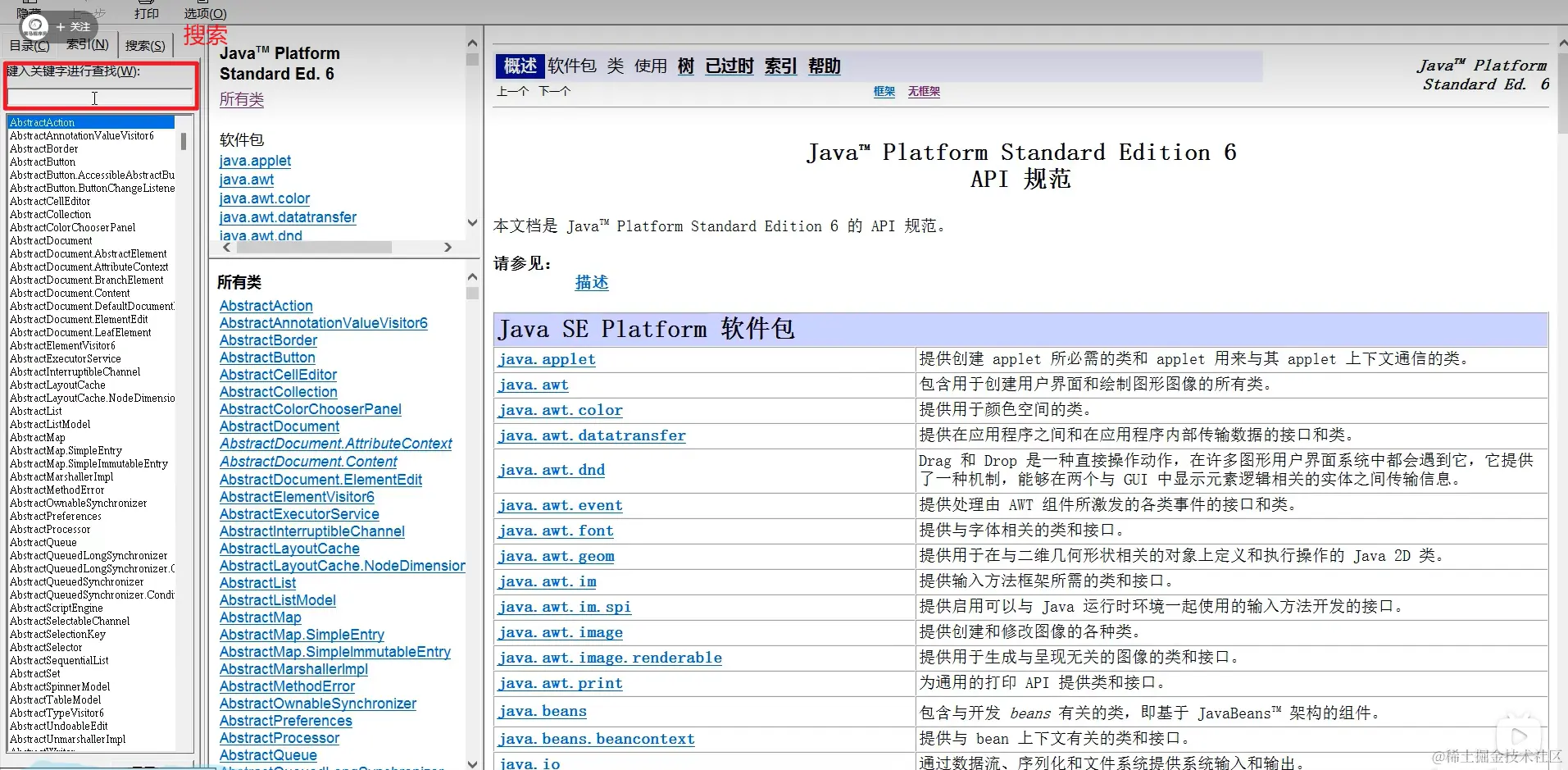Switch to the 目录(C) tab
This screenshot has width=1568, height=770.
tap(29, 45)
